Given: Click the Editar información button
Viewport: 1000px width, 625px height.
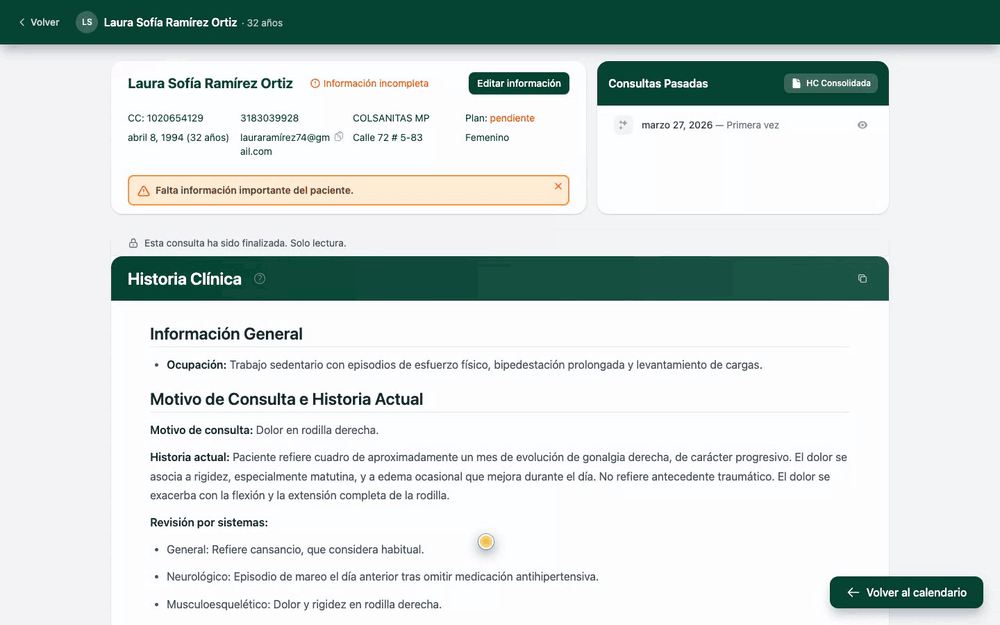Looking at the screenshot, I should tap(518, 84).
